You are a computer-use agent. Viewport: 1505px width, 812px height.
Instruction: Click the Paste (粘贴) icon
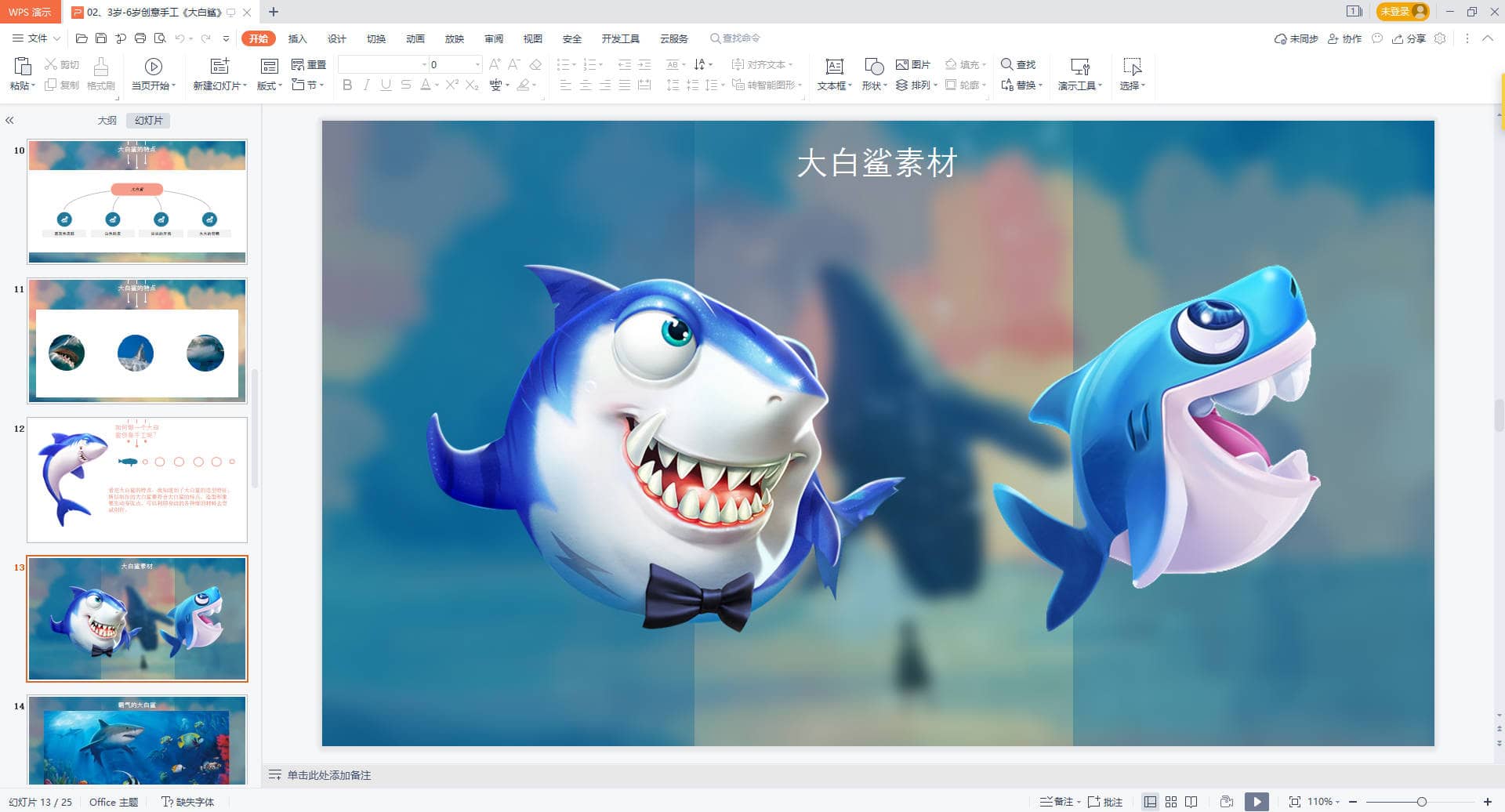(22, 66)
